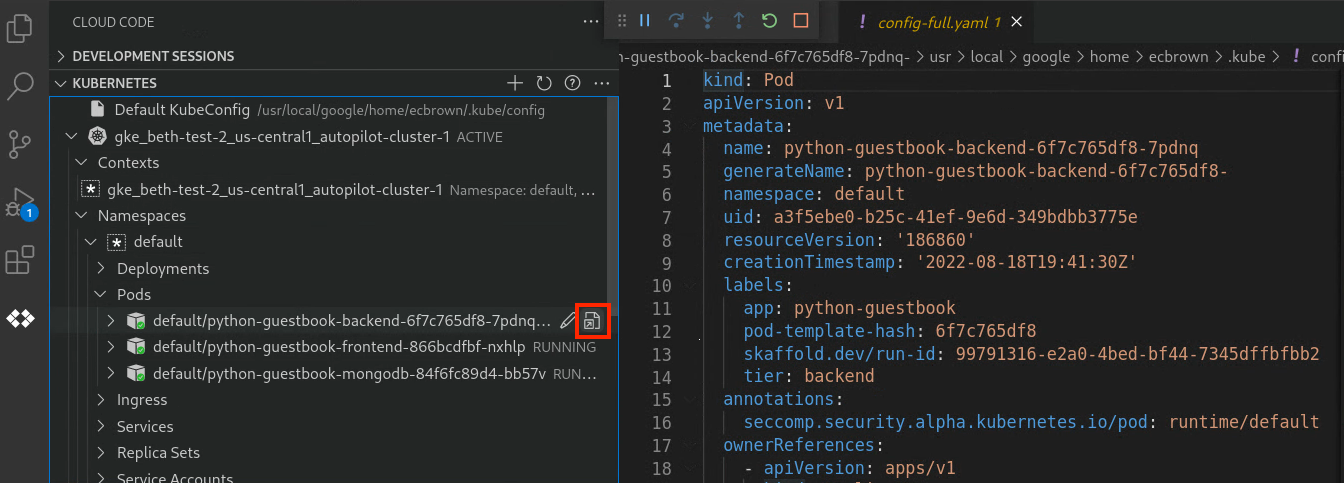The height and width of the screenshot is (483, 1344).
Task: Open the Run and Debug view
Action: (x=20, y=203)
